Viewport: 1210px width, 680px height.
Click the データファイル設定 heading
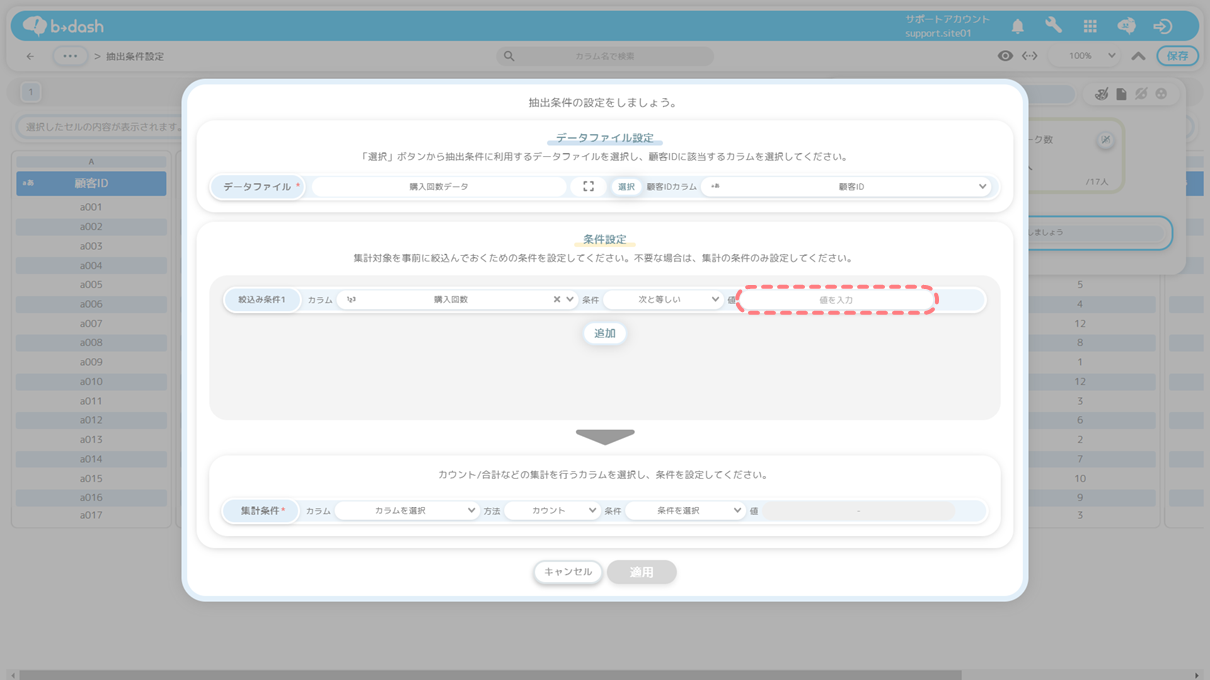tap(605, 138)
